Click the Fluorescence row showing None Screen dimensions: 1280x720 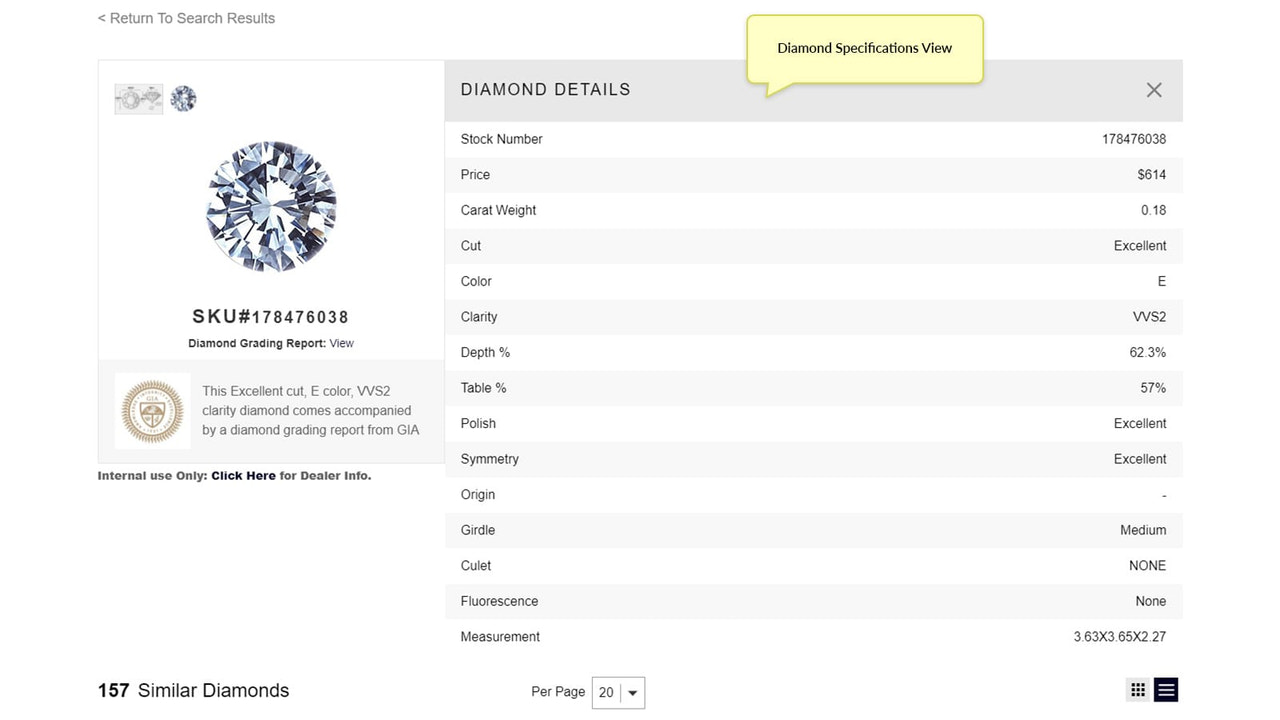pyautogui.click(x=812, y=601)
